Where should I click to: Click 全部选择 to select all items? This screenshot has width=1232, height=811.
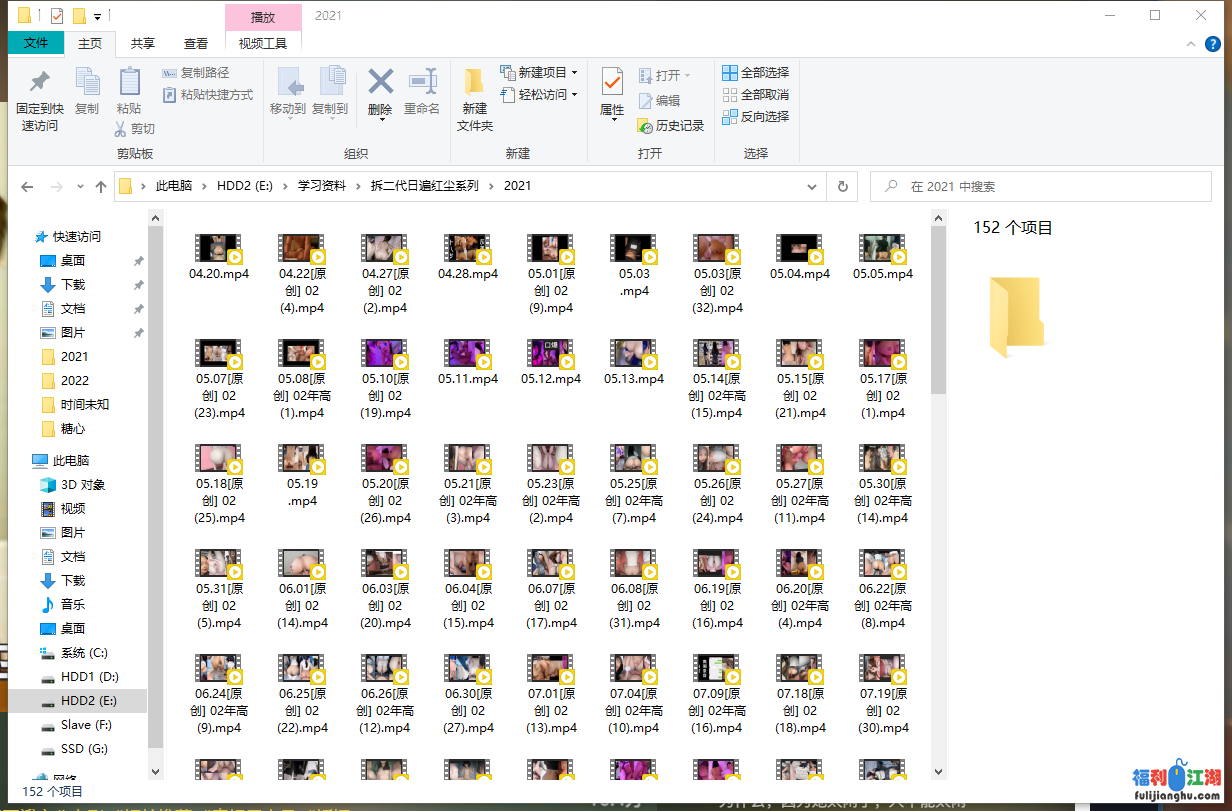point(755,73)
